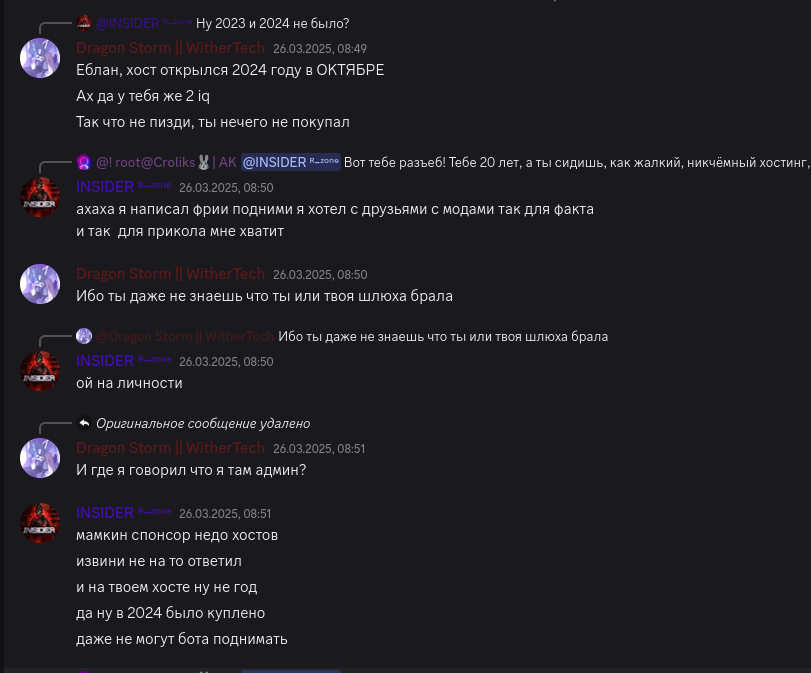811x673 pixels.
Task: Click 'Оригинальное сообщение удалено' reply notice
Action: pyautogui.click(x=203, y=423)
